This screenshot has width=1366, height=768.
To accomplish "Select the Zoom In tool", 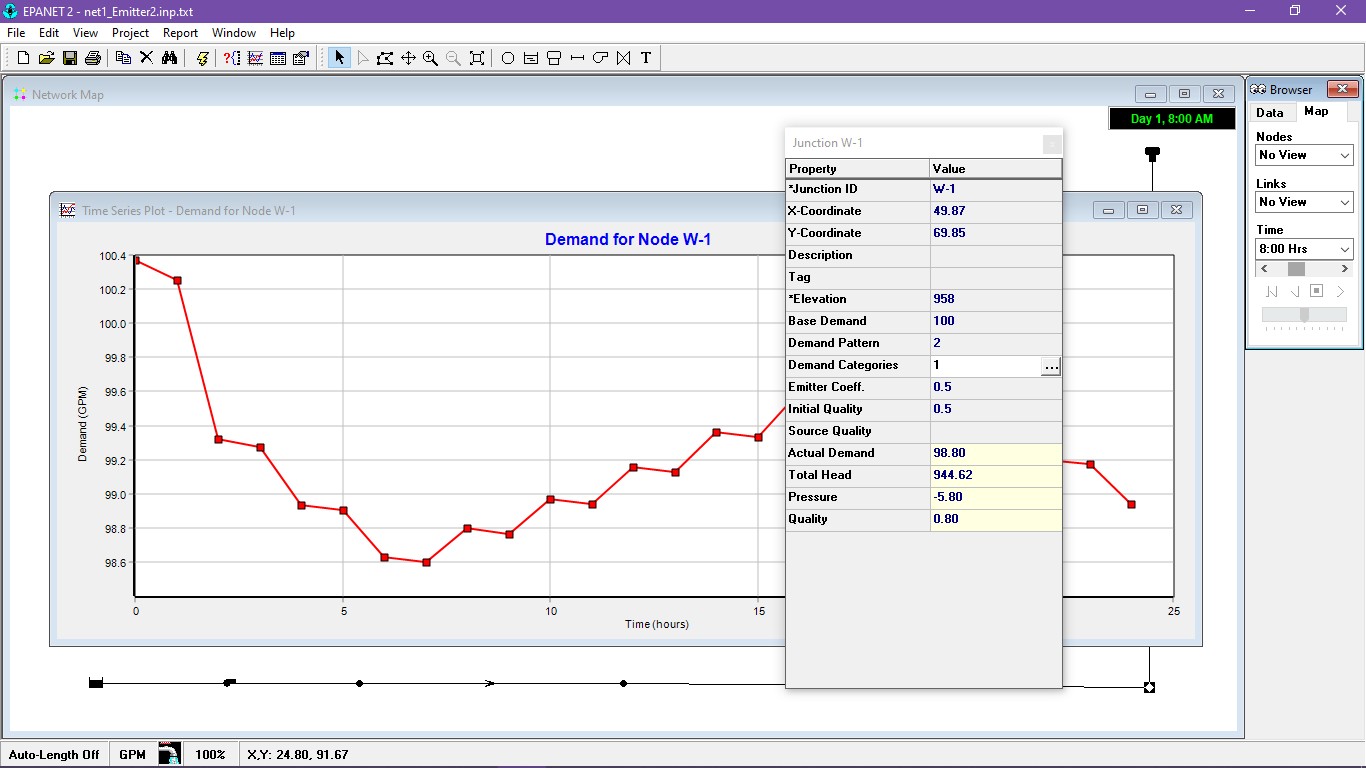I will [429, 57].
